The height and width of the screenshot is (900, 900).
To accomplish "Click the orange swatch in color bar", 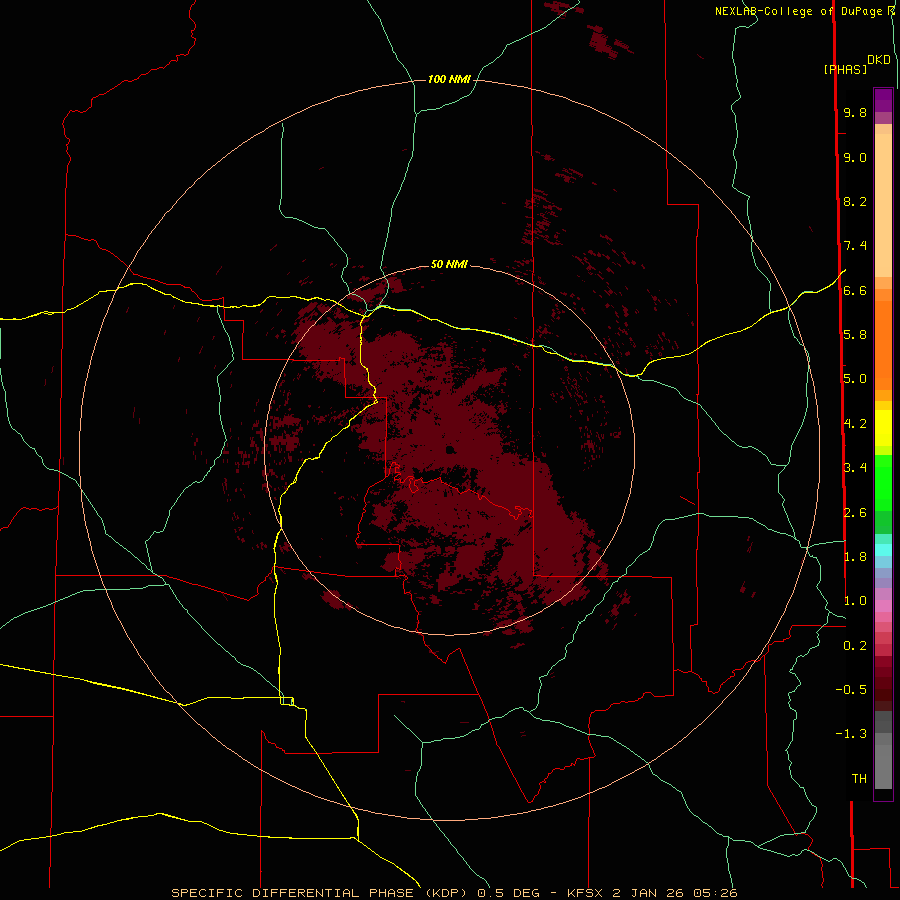I will pyautogui.click(x=883, y=346).
